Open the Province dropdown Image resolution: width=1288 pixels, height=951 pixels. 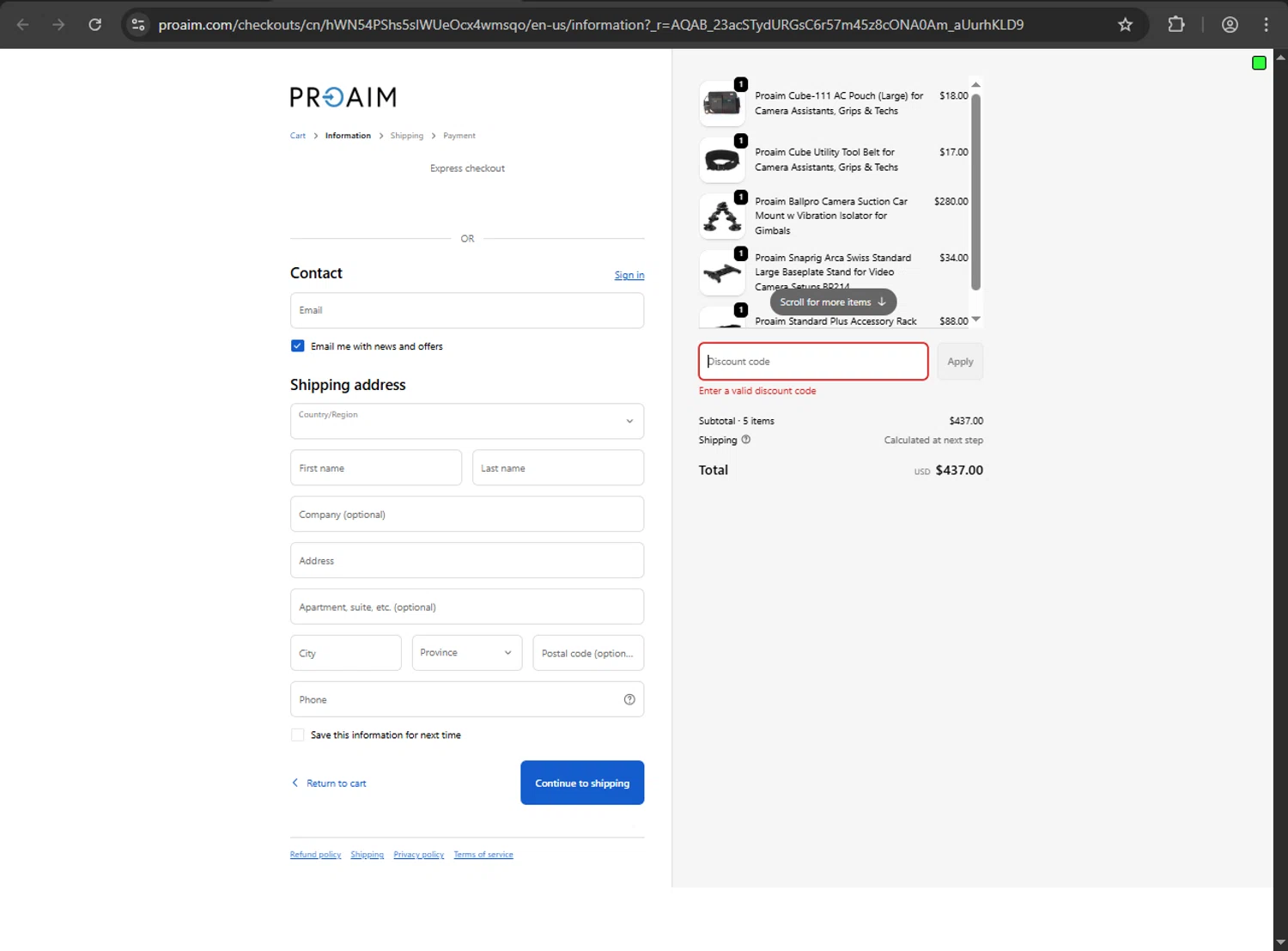click(467, 653)
